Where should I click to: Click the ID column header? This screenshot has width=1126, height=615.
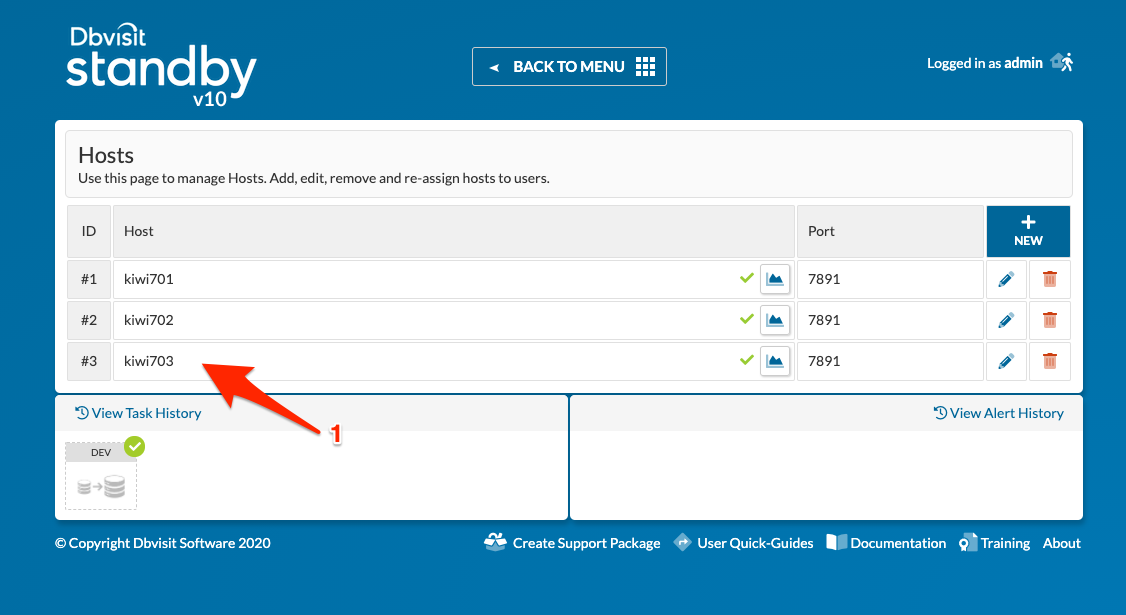pos(89,231)
